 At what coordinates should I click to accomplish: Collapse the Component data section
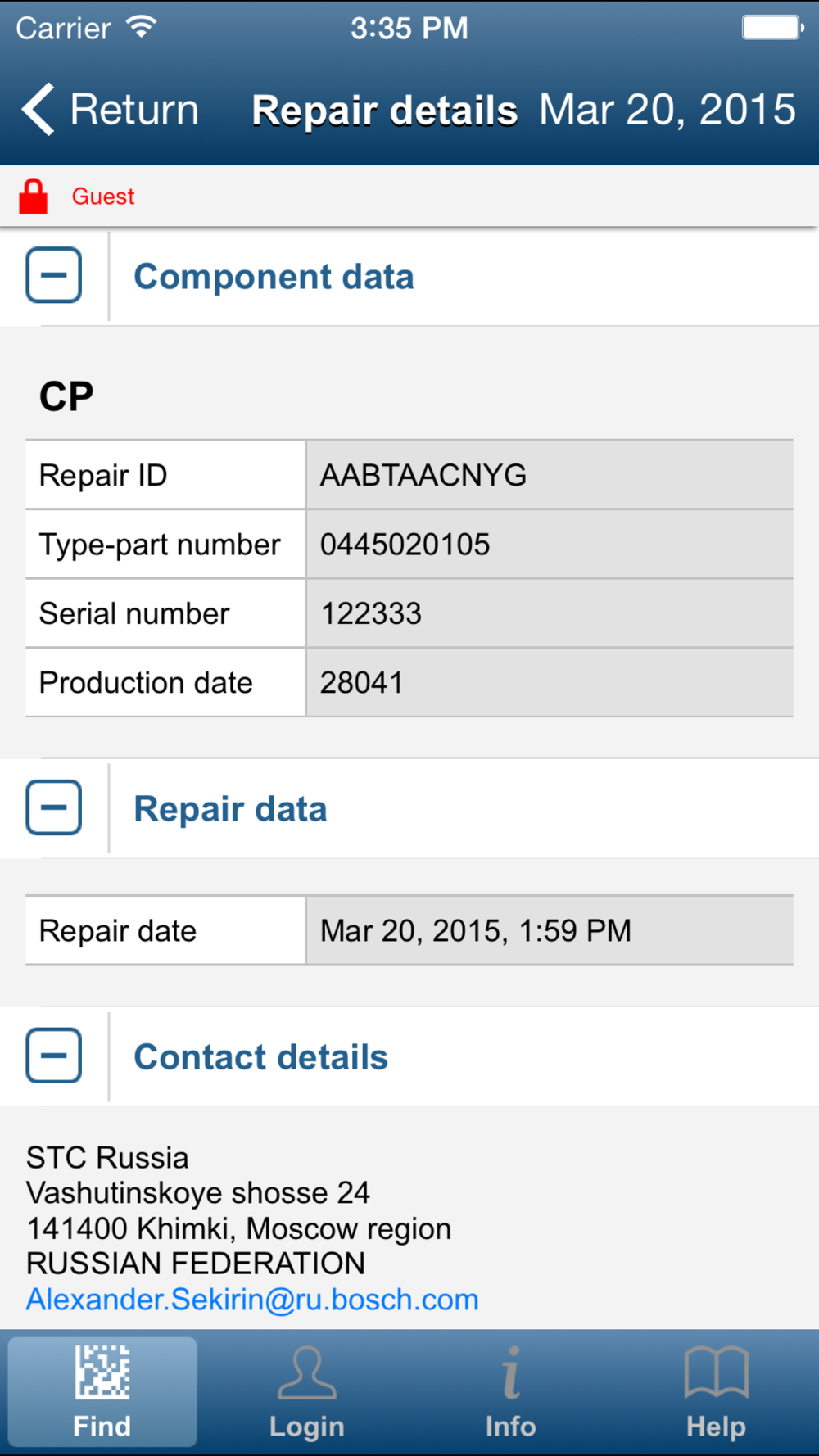pyautogui.click(x=54, y=275)
